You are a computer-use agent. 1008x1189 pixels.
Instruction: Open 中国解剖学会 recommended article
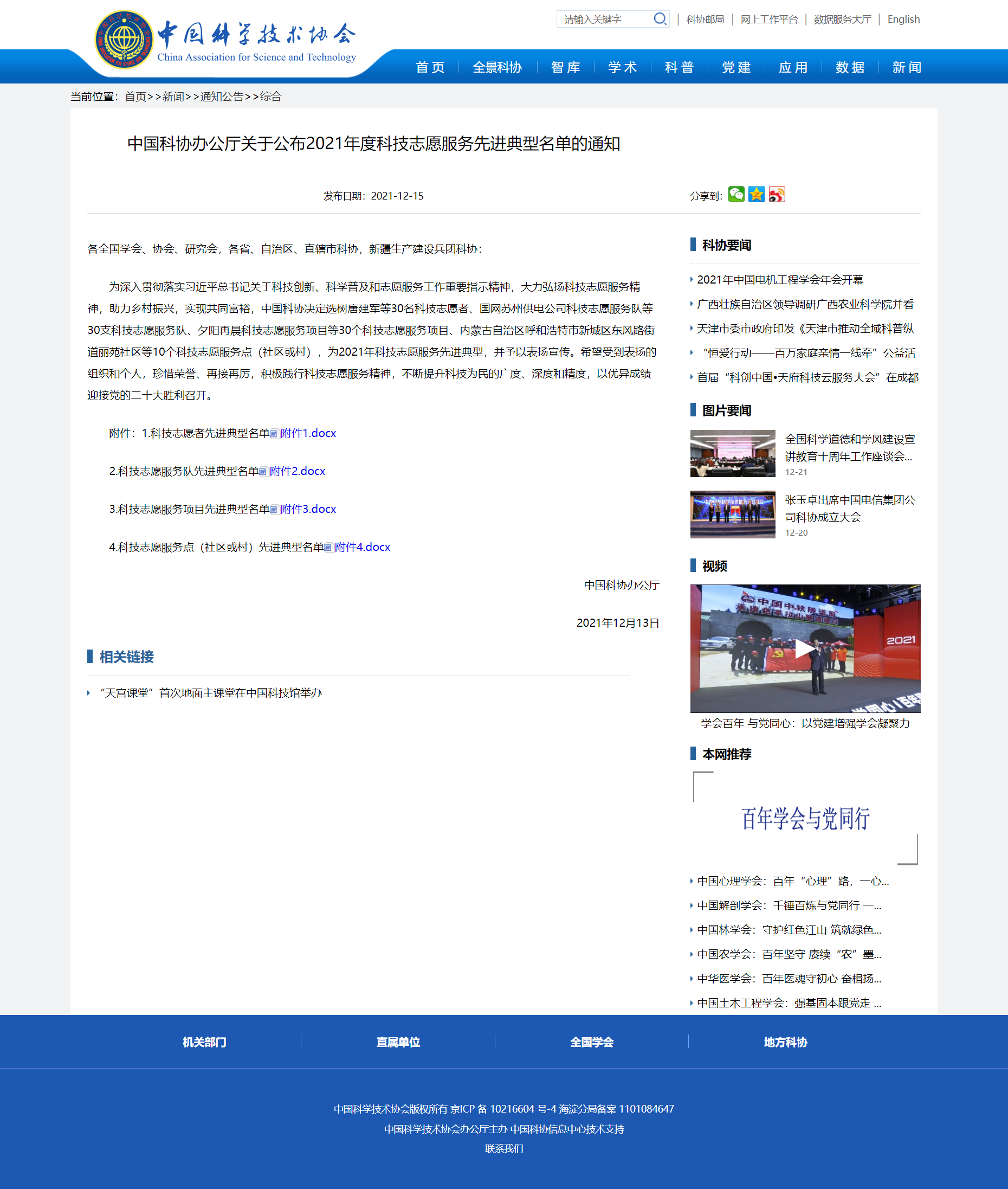coord(789,905)
